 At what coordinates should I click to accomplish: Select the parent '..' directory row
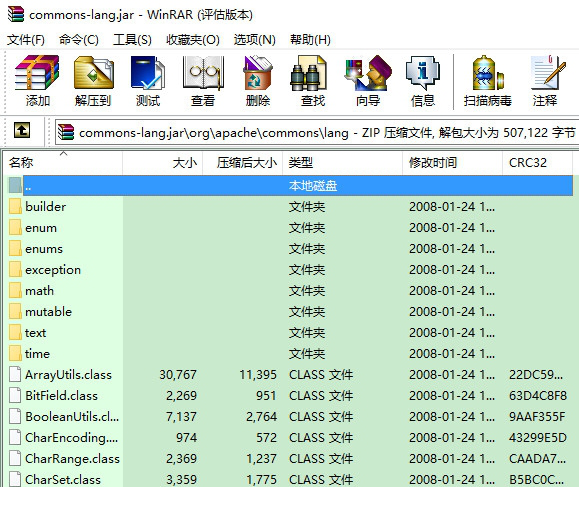(x=290, y=185)
